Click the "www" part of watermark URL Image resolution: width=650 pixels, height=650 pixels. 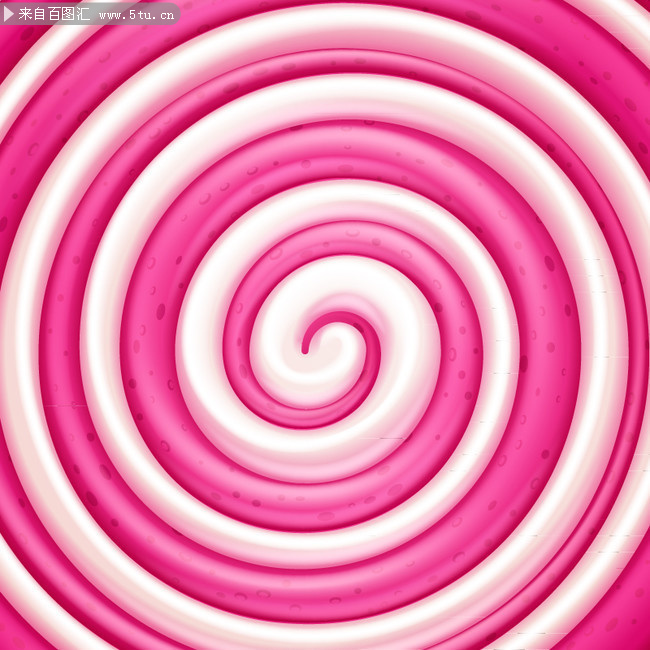(111, 16)
